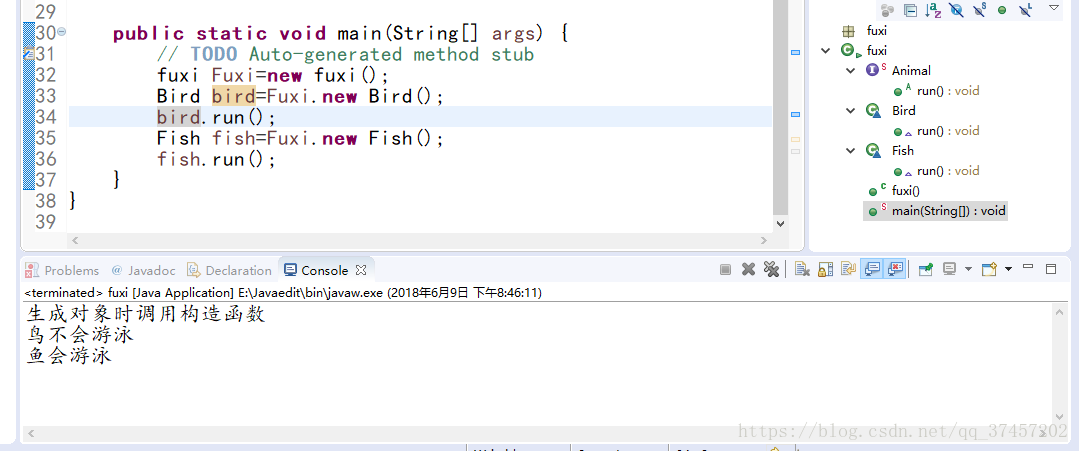Screen dimensions: 1079x451
Task: Toggle Hide Non-Public Members green dot
Action: [1002, 10]
